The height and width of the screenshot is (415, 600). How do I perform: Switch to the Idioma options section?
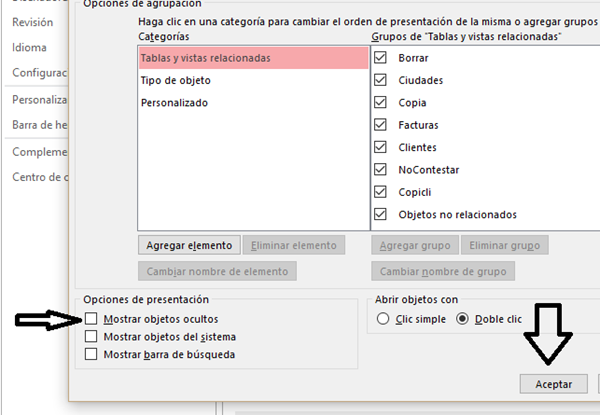(x=30, y=47)
